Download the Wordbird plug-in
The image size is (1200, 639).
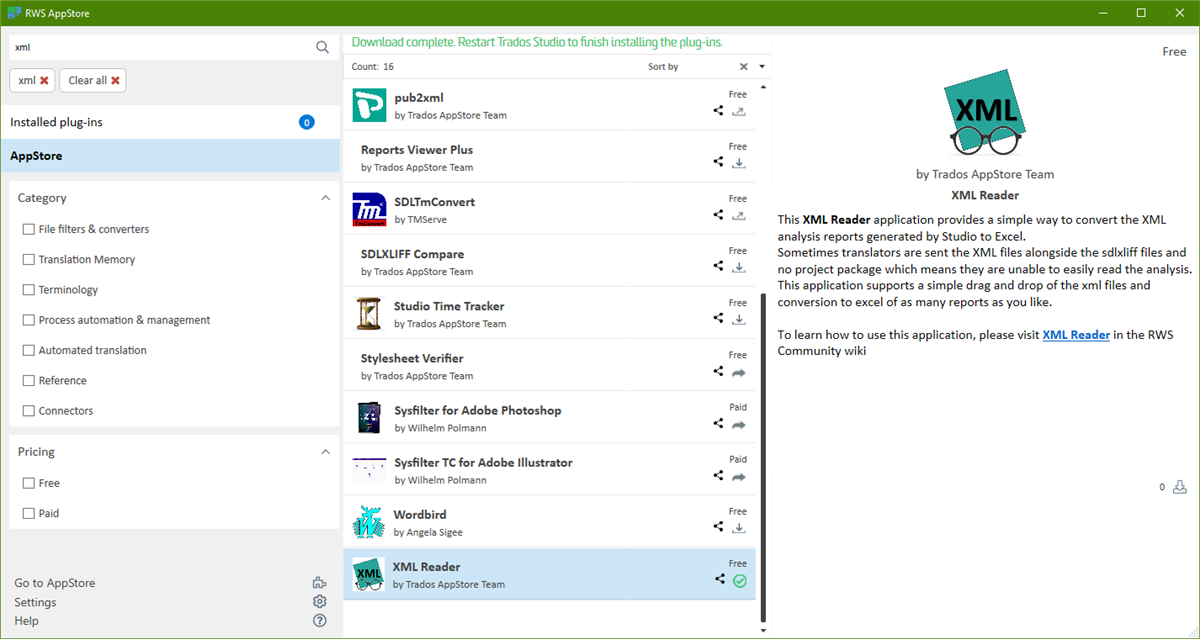pyautogui.click(x=739, y=527)
